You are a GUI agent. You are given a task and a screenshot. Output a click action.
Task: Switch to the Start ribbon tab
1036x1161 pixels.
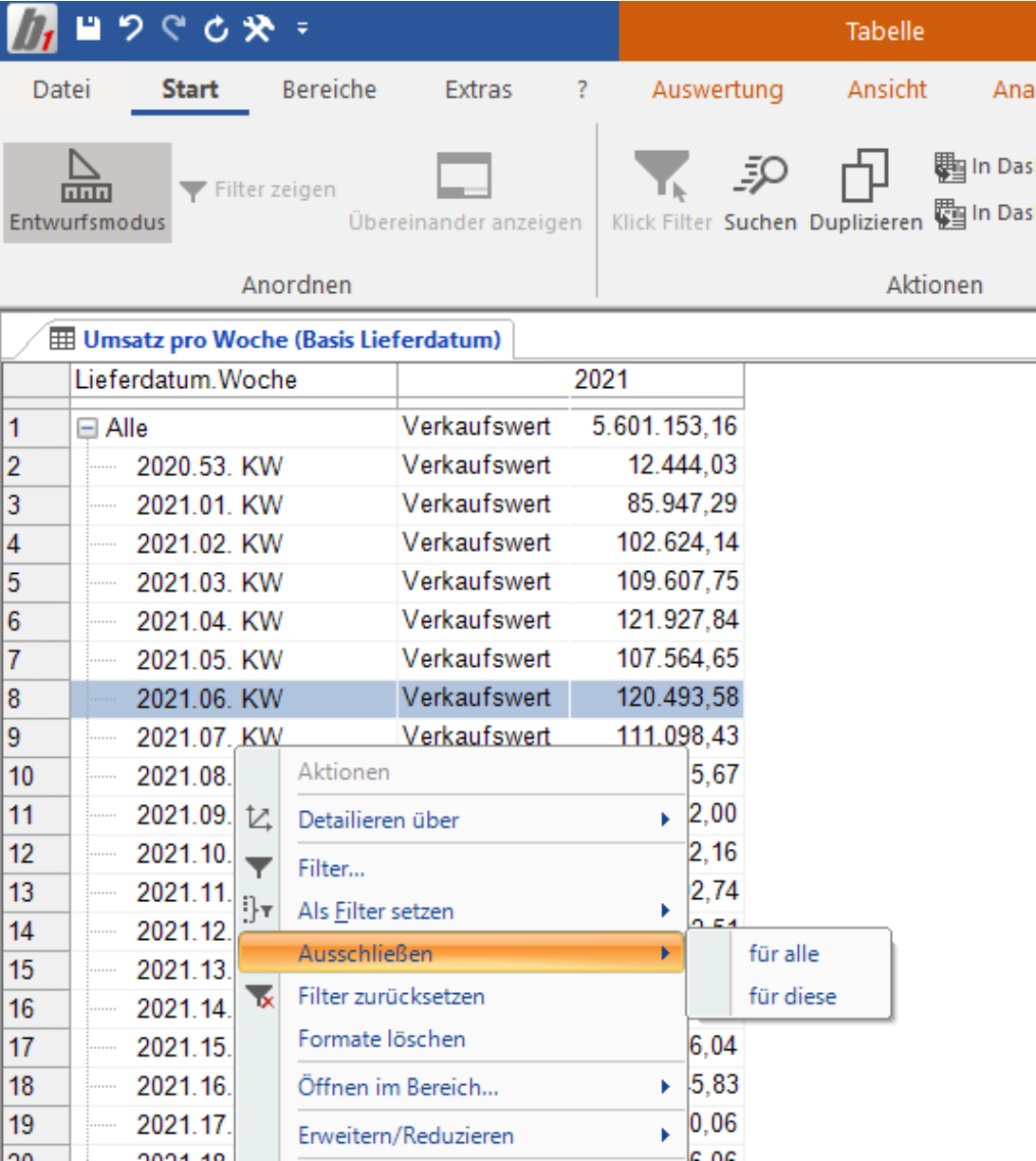coord(190,90)
